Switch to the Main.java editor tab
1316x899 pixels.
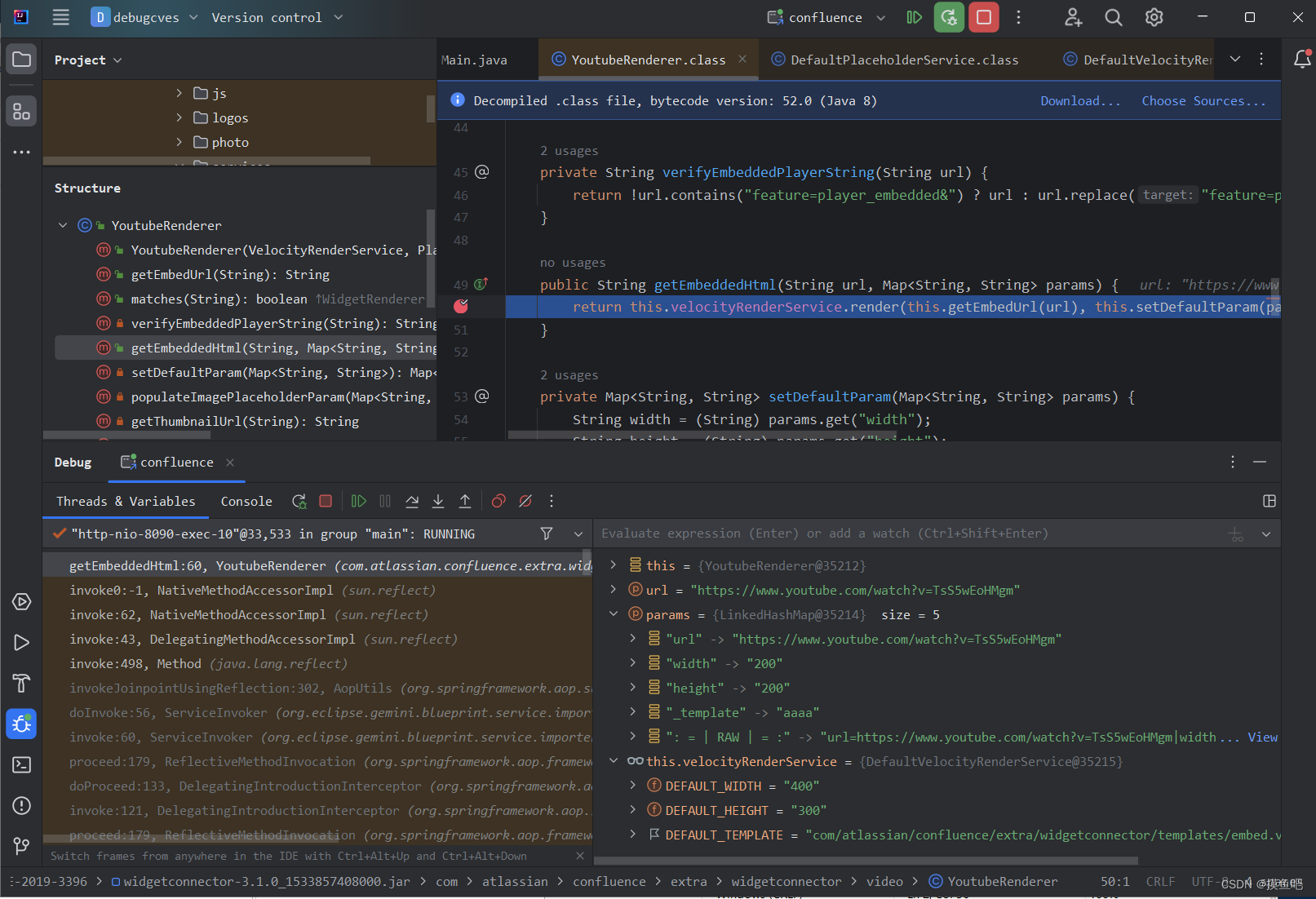pyautogui.click(x=474, y=59)
